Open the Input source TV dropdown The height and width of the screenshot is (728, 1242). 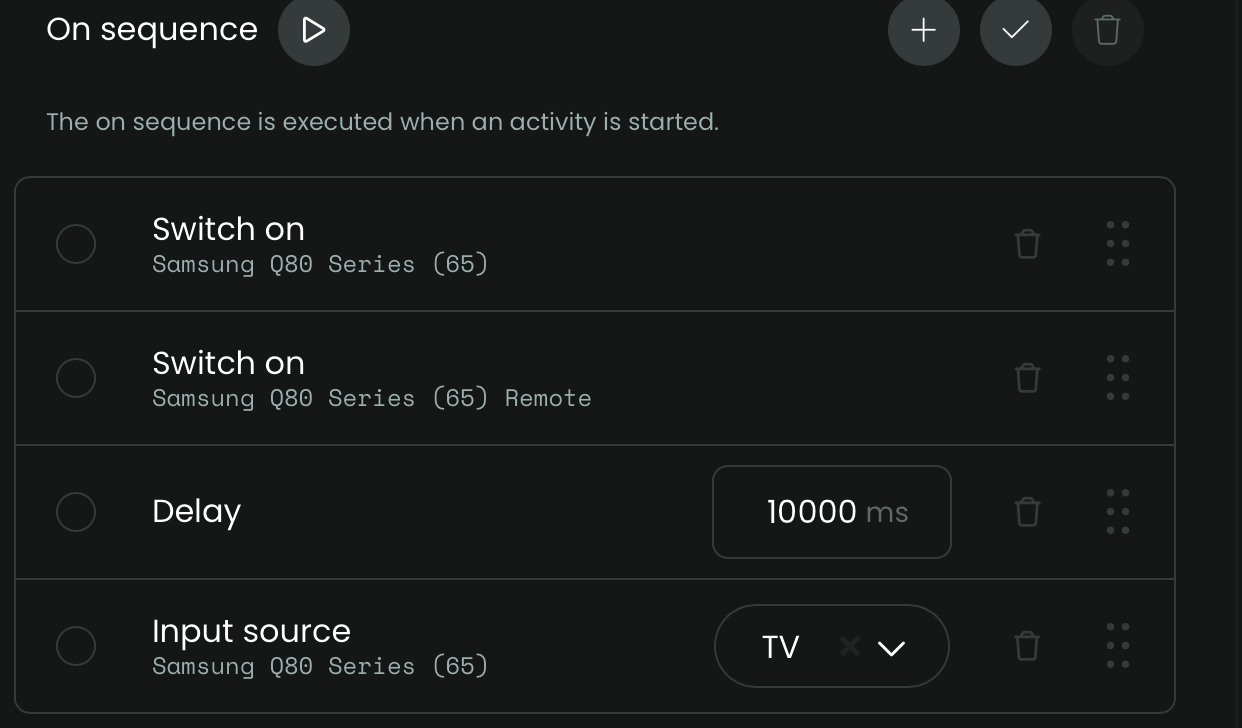click(x=891, y=648)
